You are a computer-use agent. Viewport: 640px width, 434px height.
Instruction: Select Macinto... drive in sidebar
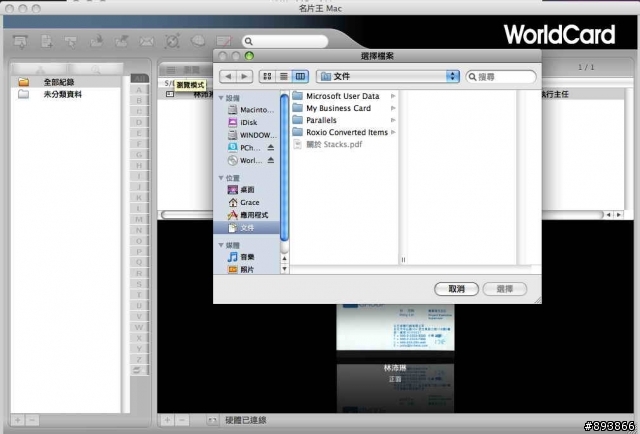pyautogui.click(x=252, y=110)
